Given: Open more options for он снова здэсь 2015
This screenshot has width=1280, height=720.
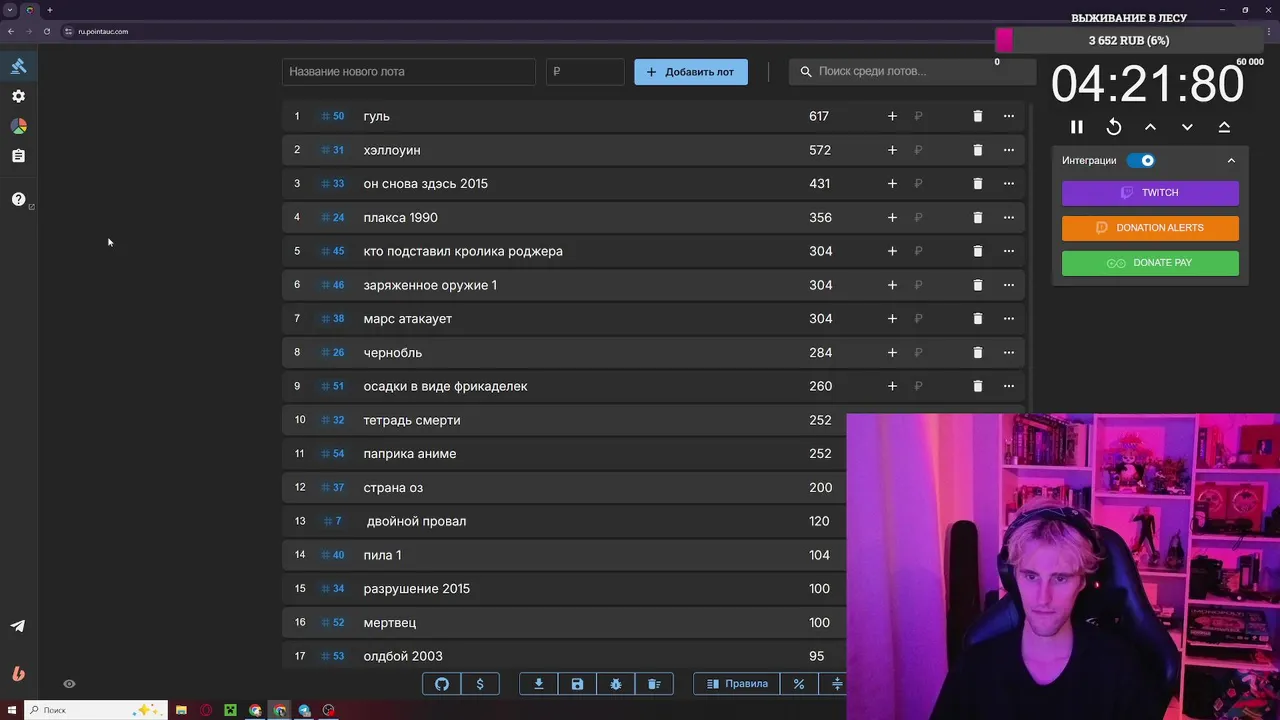Looking at the screenshot, I should pyautogui.click(x=1008, y=184).
